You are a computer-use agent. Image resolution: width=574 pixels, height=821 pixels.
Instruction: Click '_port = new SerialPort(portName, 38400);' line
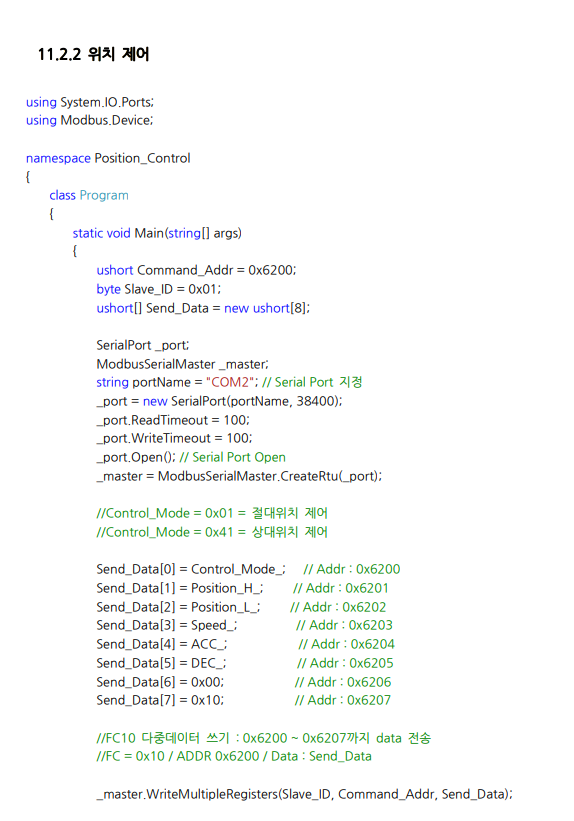click(219, 401)
